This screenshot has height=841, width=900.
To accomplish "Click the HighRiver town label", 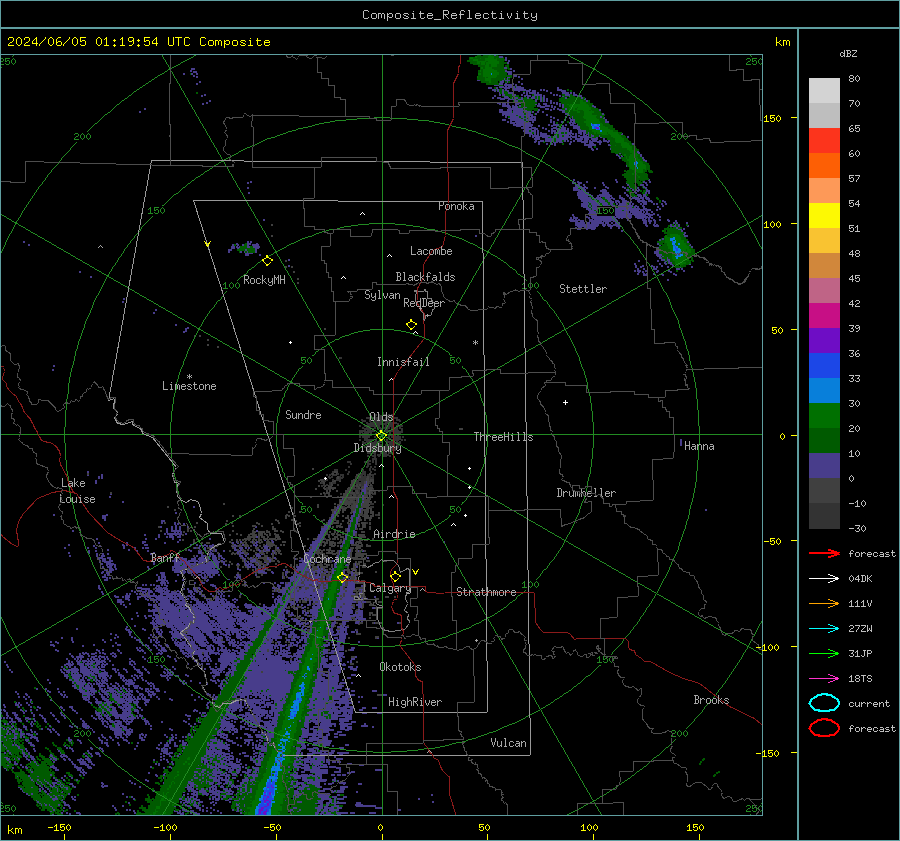I will [415, 703].
